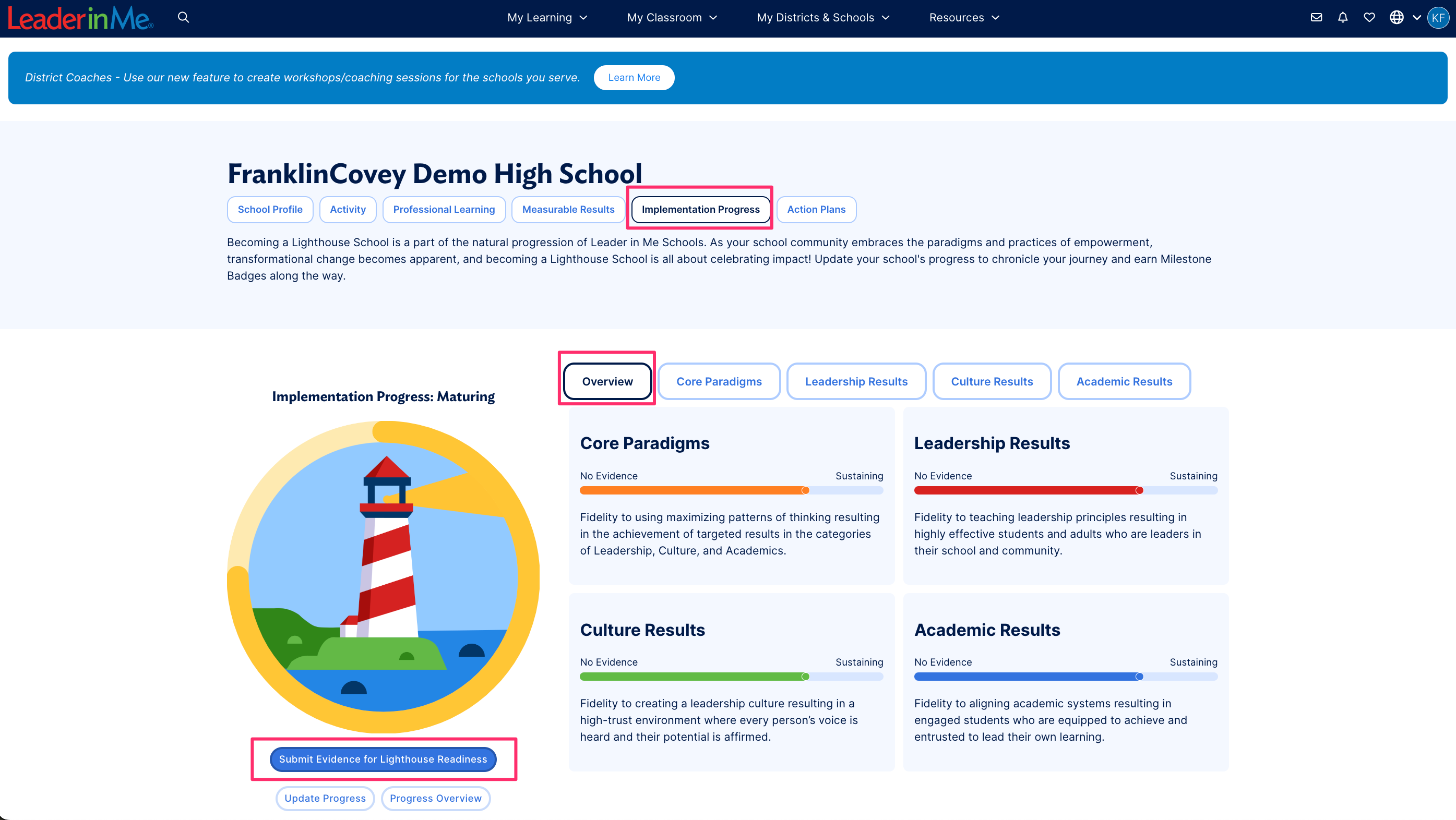
Task: Click Submit Evidence for Lighthouse Readiness
Action: tap(383, 759)
